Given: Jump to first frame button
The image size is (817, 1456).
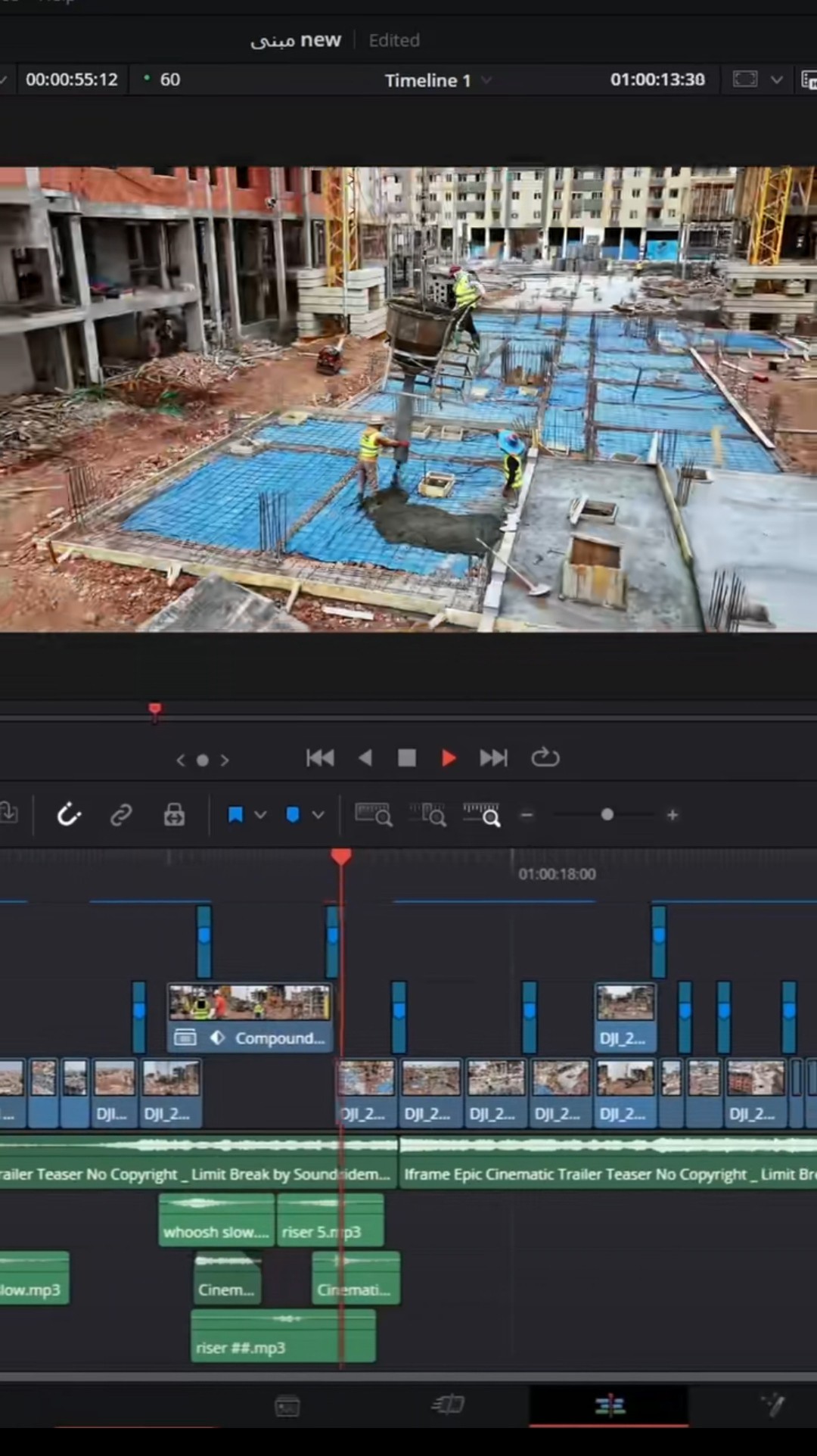Looking at the screenshot, I should (320, 758).
